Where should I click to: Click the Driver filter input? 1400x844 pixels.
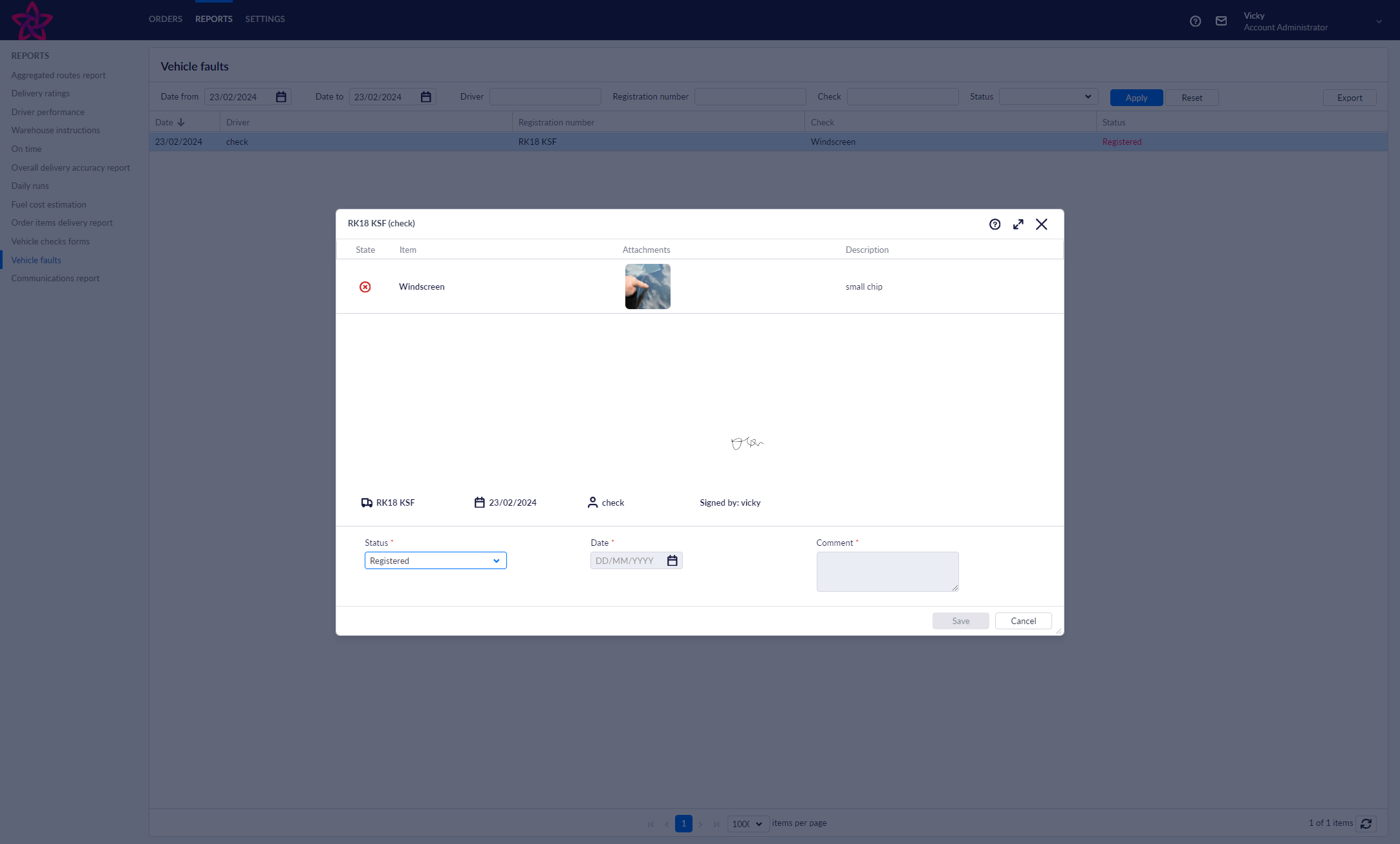545,97
